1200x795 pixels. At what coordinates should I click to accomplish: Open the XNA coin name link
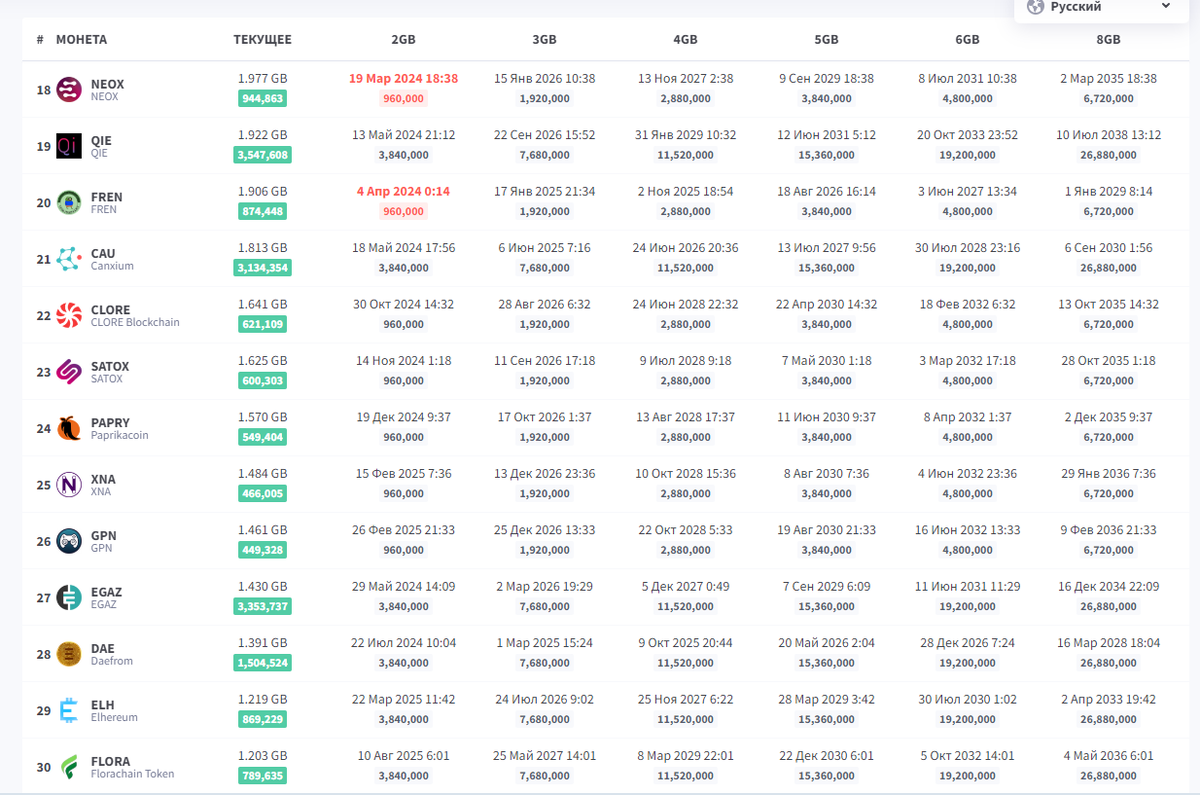tap(103, 479)
